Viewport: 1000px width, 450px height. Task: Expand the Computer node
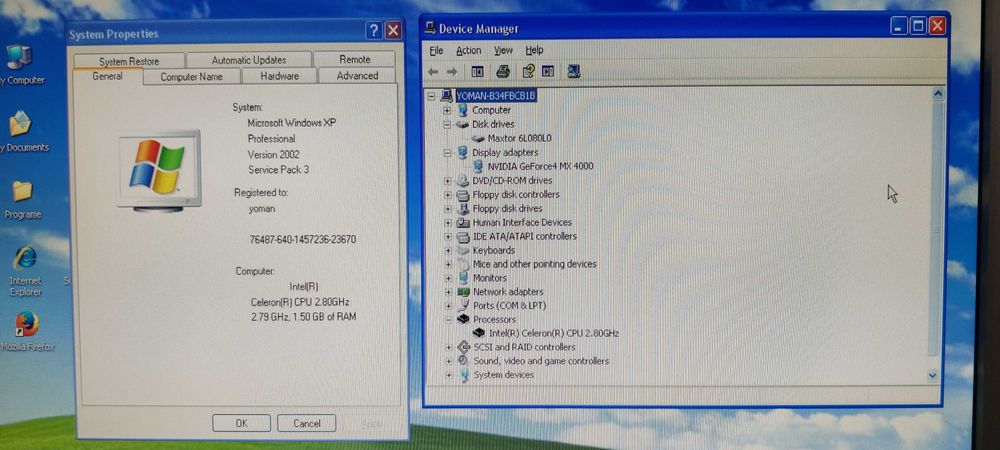click(x=447, y=110)
